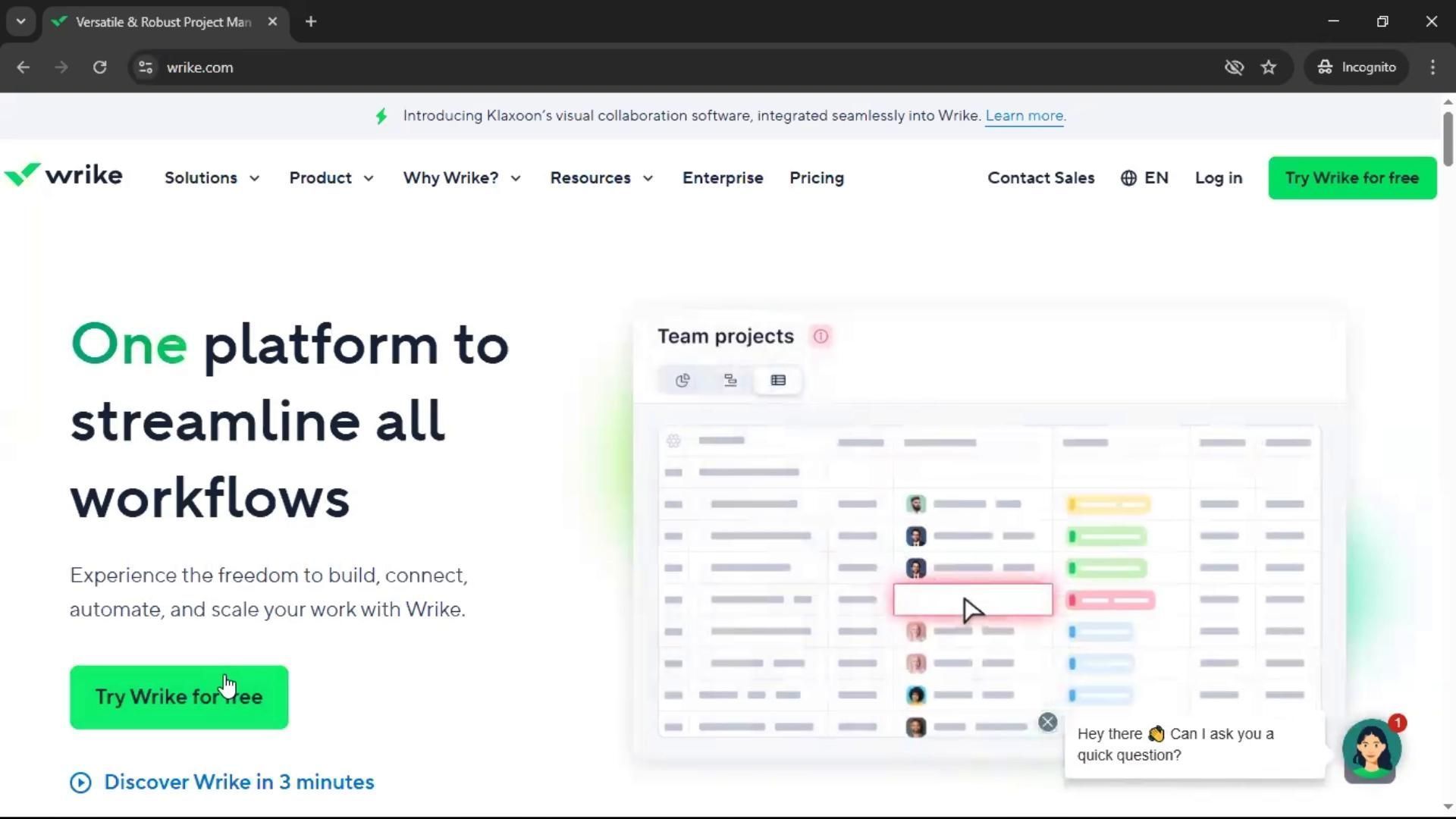This screenshot has width=1456, height=819.
Task: Click the info icon beside Team projects
Action: point(821,337)
